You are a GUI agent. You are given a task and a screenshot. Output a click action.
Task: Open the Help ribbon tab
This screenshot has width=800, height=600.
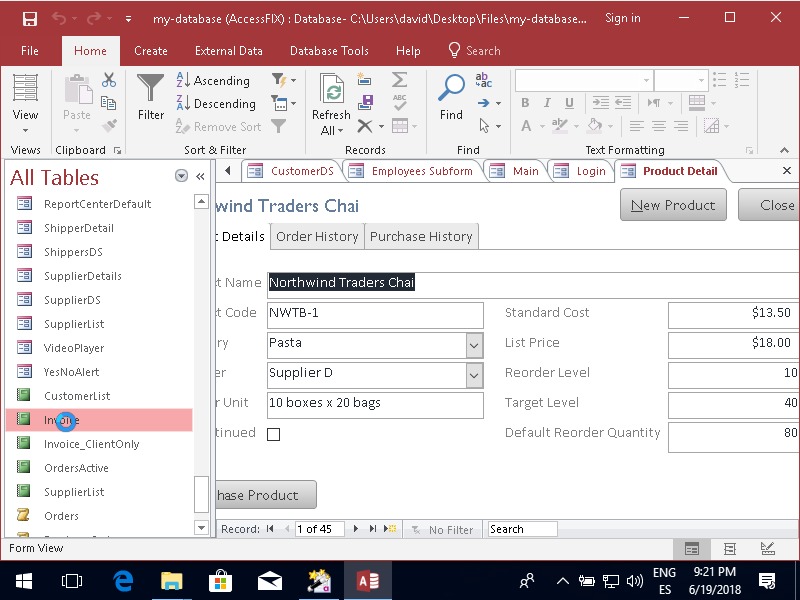pos(408,51)
